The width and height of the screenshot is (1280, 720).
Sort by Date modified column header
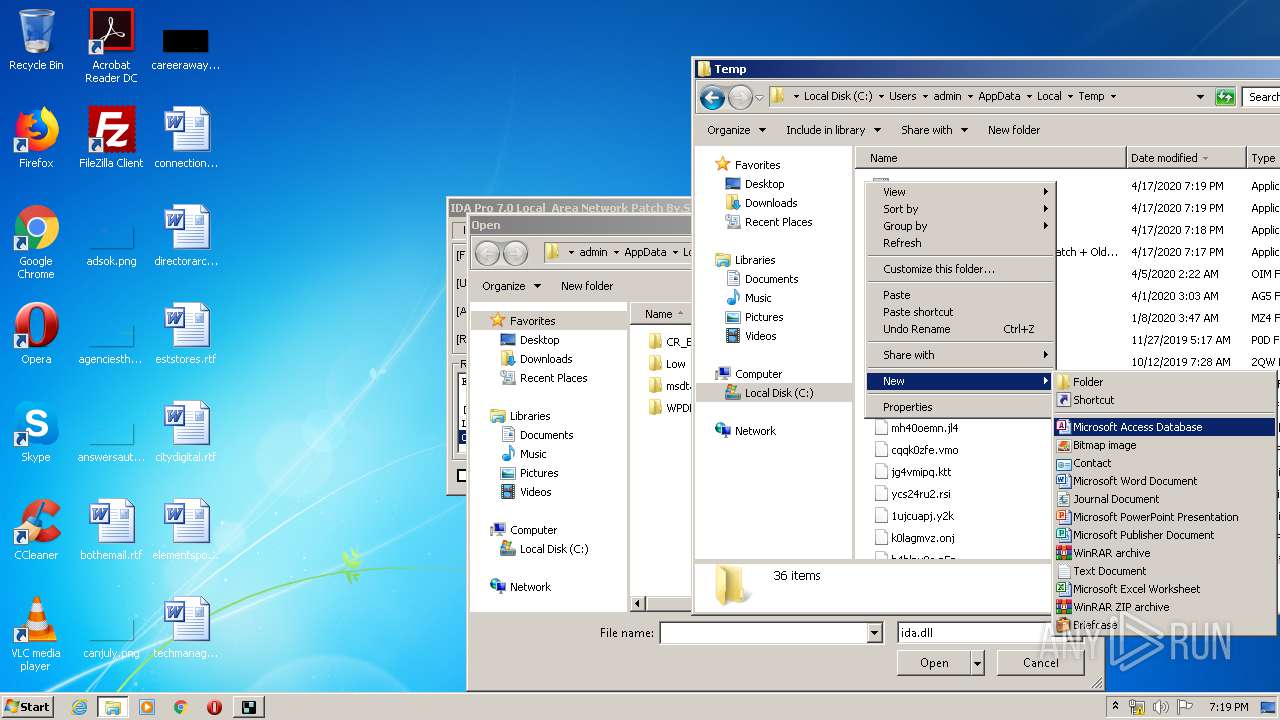click(1185, 158)
